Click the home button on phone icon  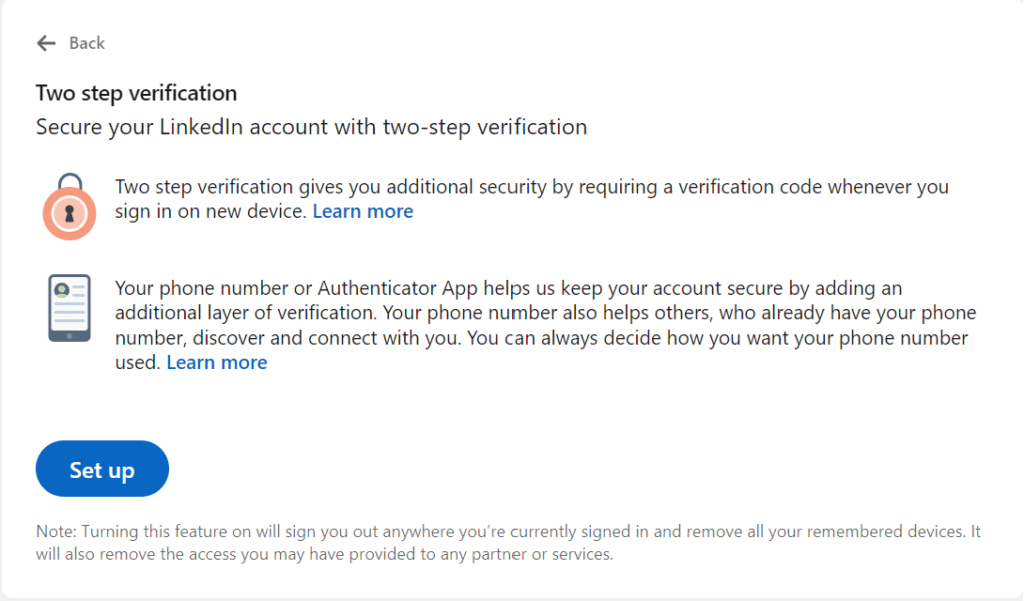(x=69, y=336)
